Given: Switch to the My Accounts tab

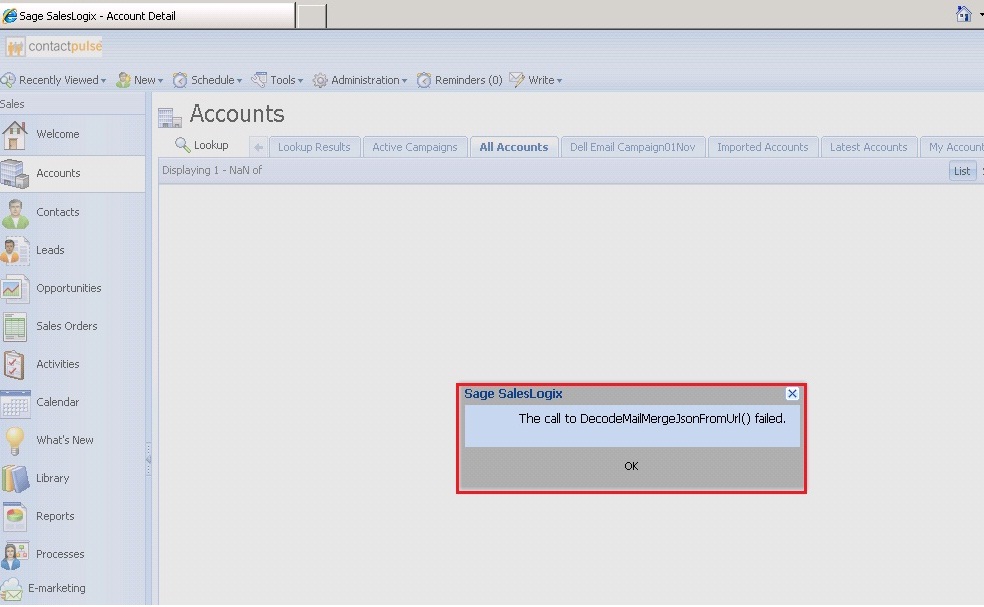Looking at the screenshot, I should (953, 148).
